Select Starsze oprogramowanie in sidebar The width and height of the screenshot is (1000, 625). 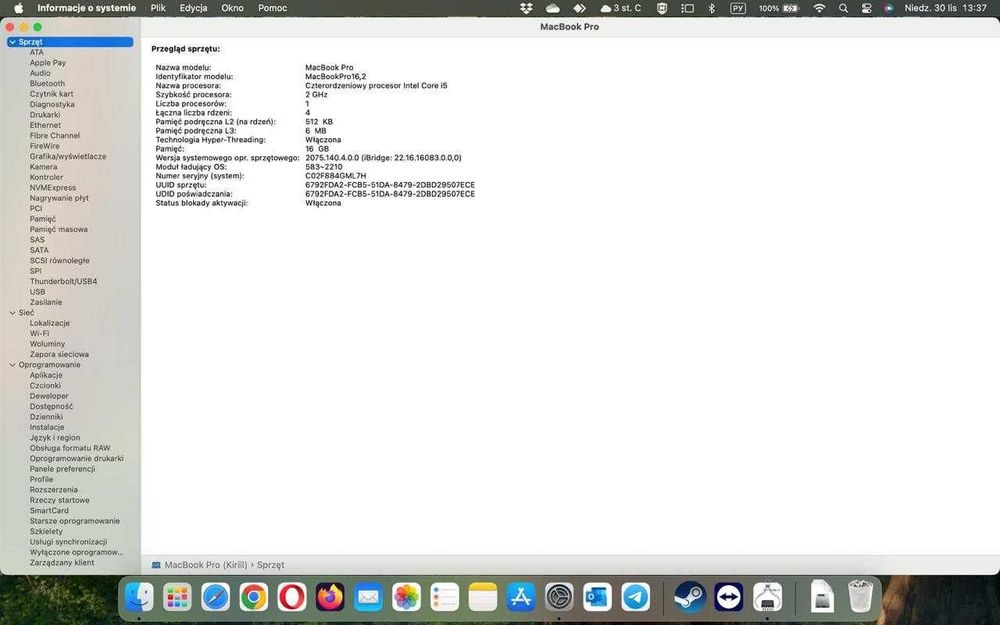coord(75,521)
